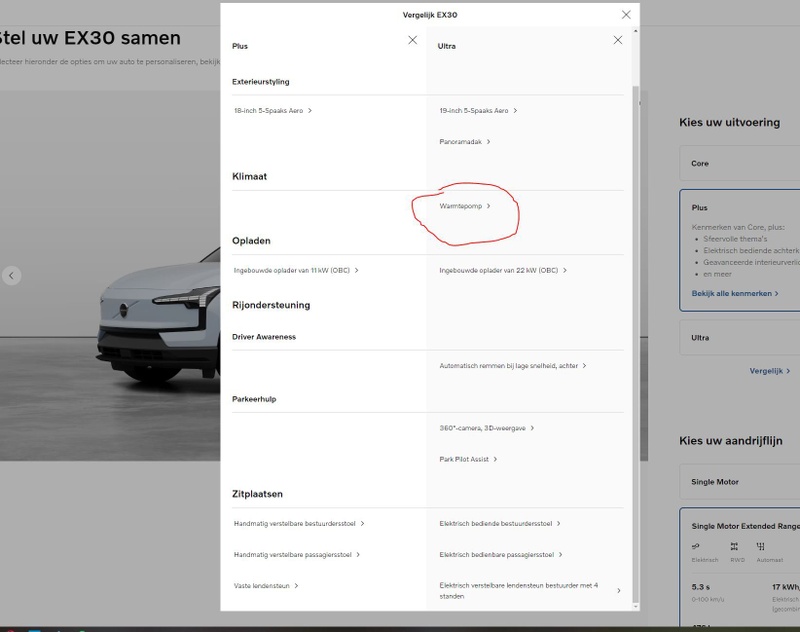Select the Core trim option
800x632 pixels.
[740, 163]
